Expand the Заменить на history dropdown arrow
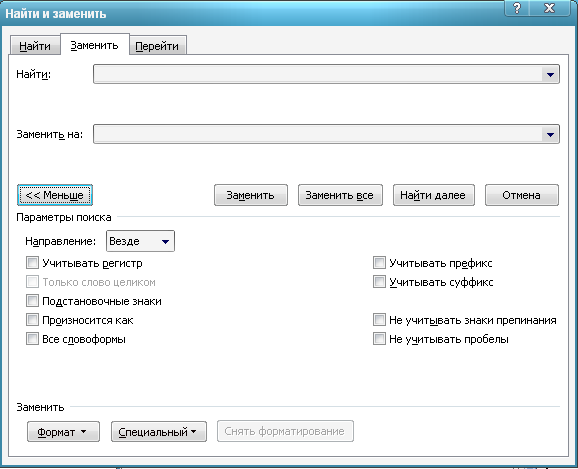The image size is (578, 469). [x=550, y=134]
